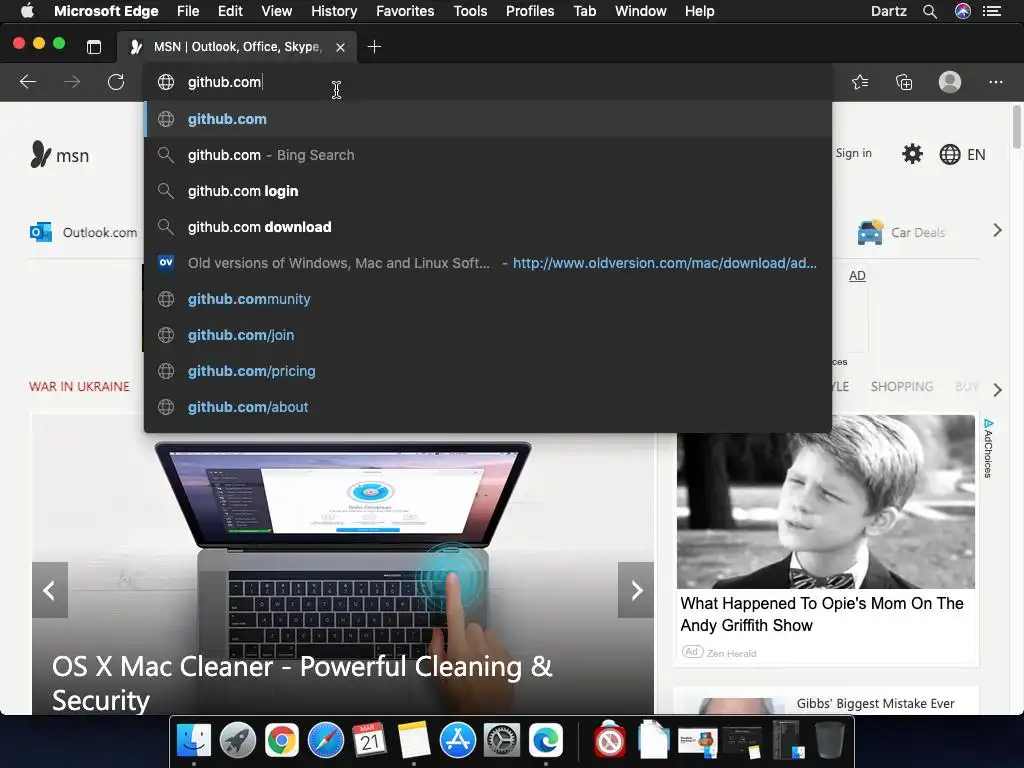Go back with the browser back arrow
Image resolution: width=1024 pixels, height=768 pixels.
click(27, 82)
